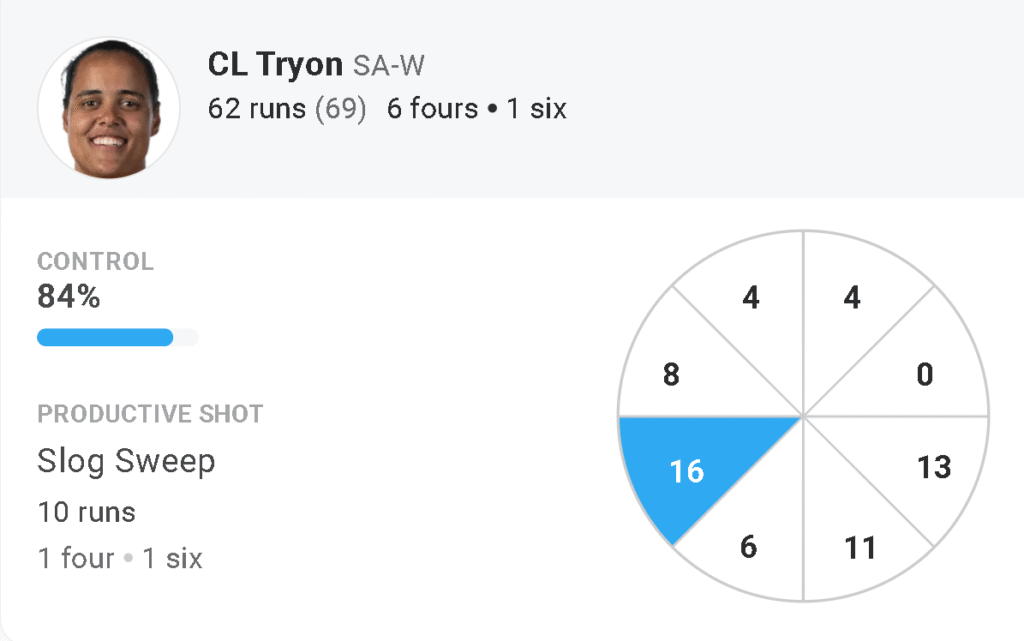Click the 6 fours • 1 six summary

coord(477,108)
